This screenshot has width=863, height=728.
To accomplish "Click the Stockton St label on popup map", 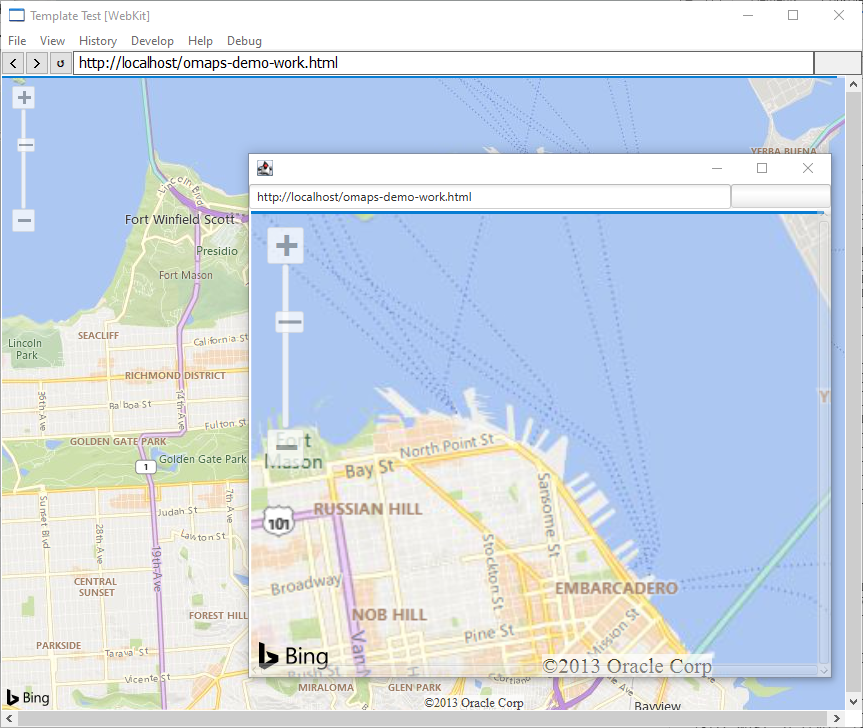I will point(493,573).
